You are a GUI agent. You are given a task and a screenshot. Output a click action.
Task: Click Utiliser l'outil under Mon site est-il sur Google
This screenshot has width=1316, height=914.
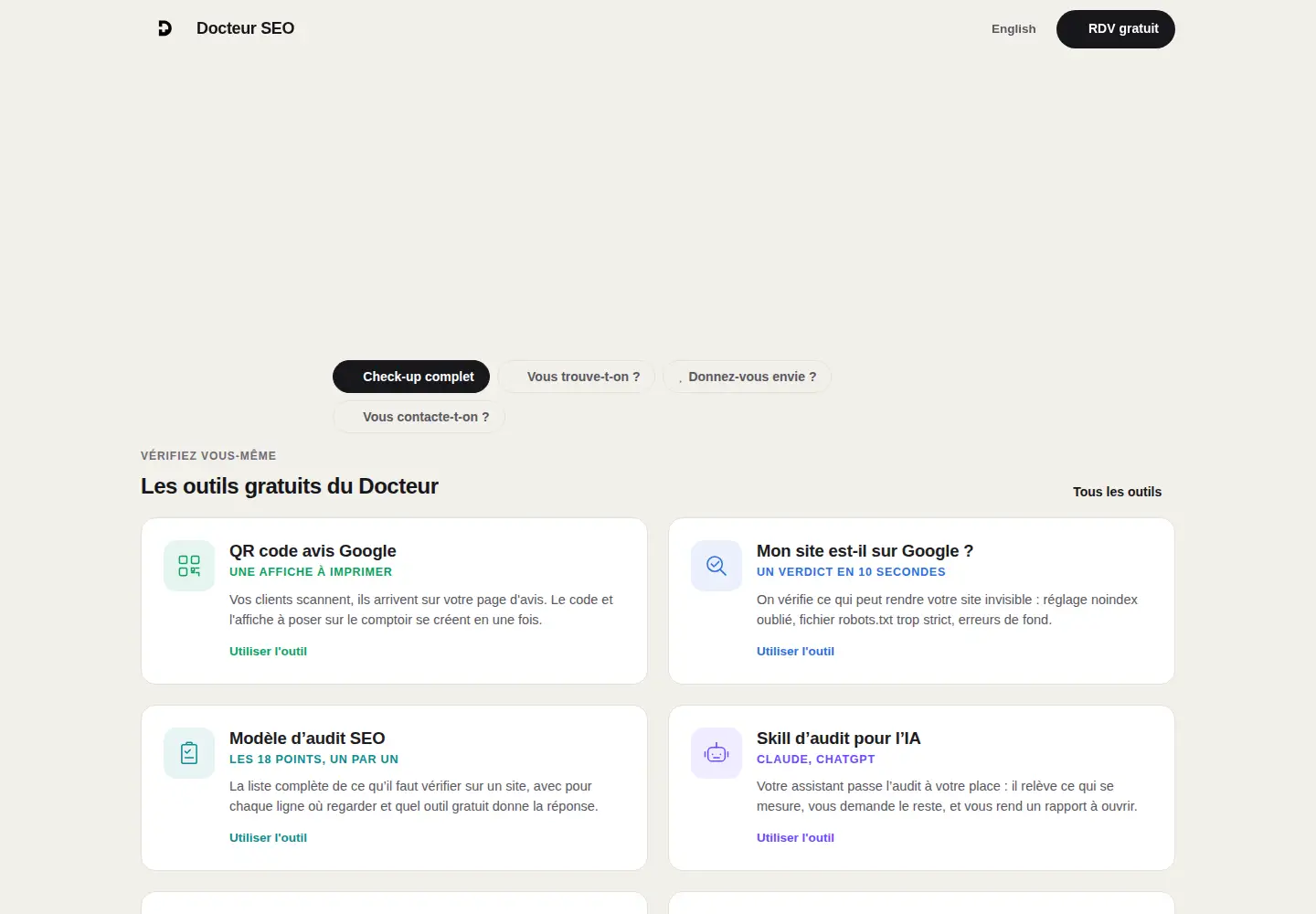click(x=795, y=652)
